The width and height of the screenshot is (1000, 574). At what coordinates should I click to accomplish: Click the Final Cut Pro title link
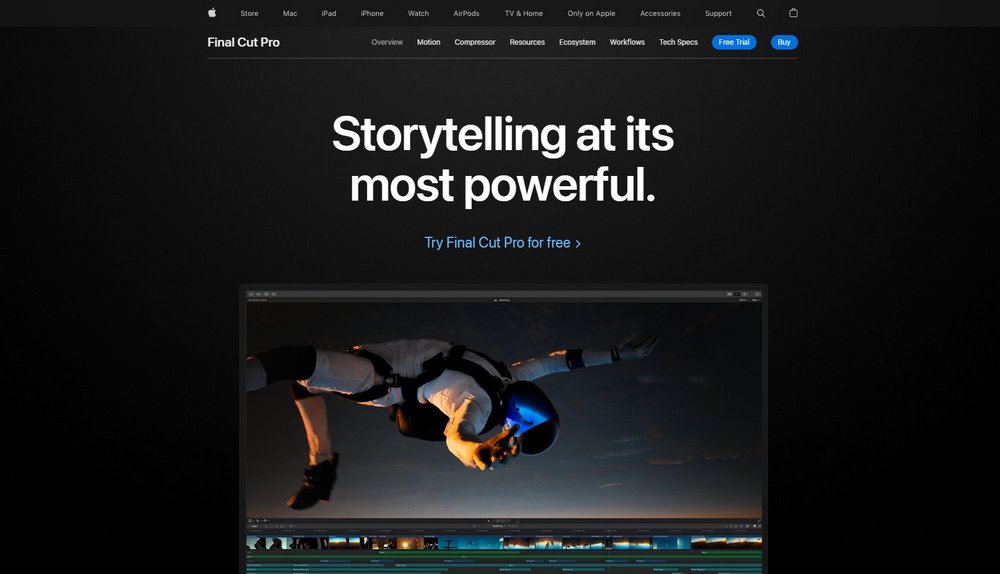click(x=244, y=42)
